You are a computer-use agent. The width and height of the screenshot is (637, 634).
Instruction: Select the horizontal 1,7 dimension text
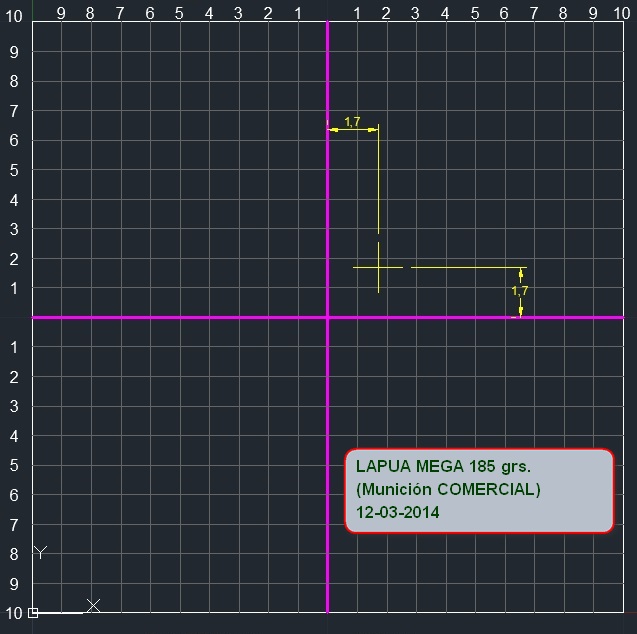tap(352, 122)
